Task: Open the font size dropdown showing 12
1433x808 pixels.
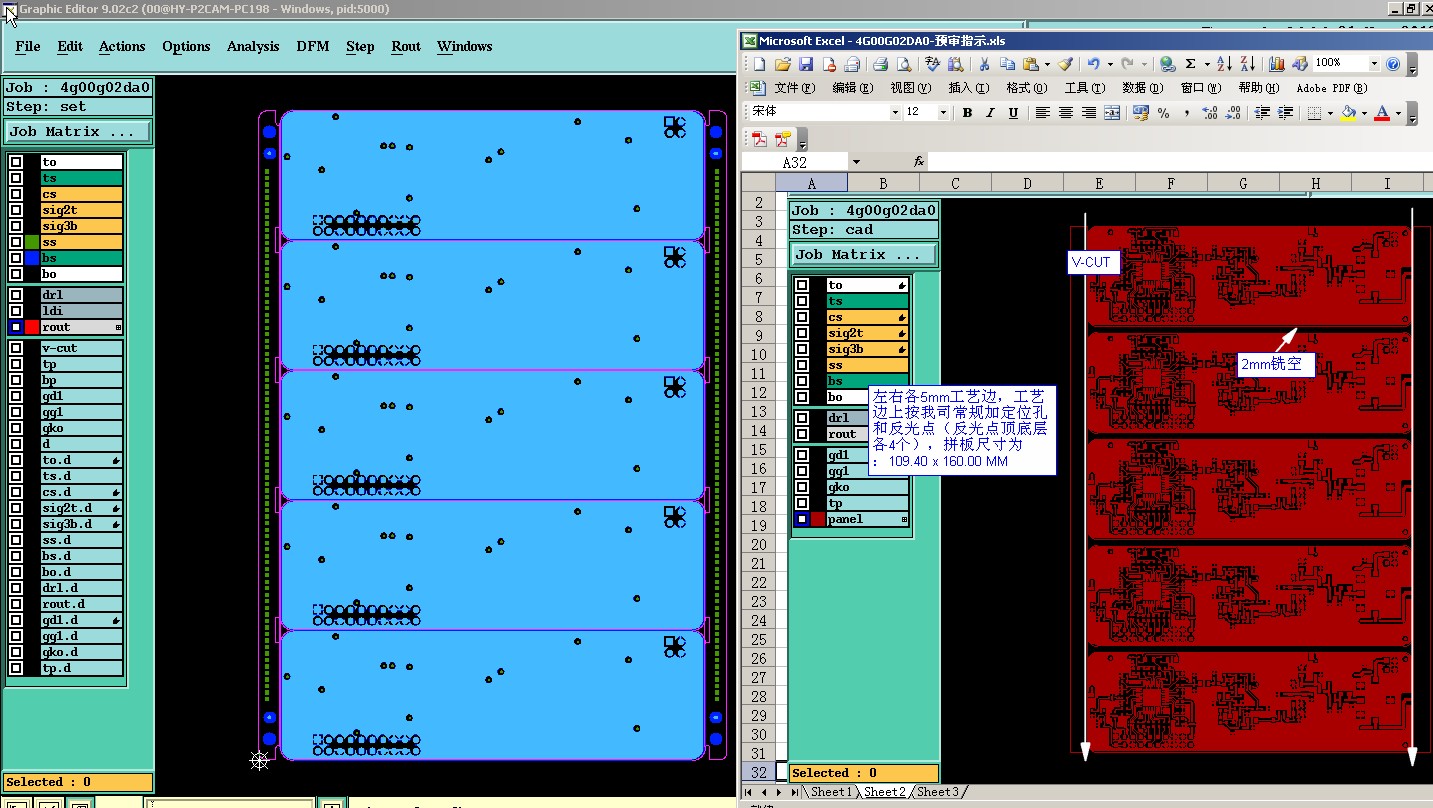Action: (x=943, y=113)
